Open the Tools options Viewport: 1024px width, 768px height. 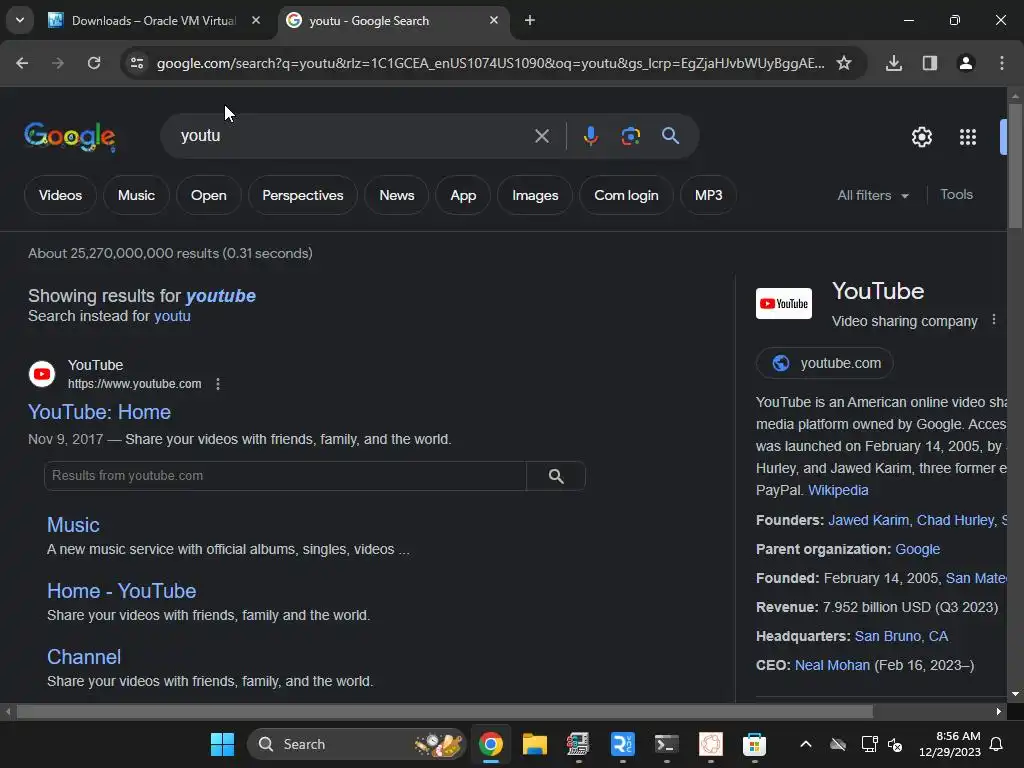click(956, 195)
